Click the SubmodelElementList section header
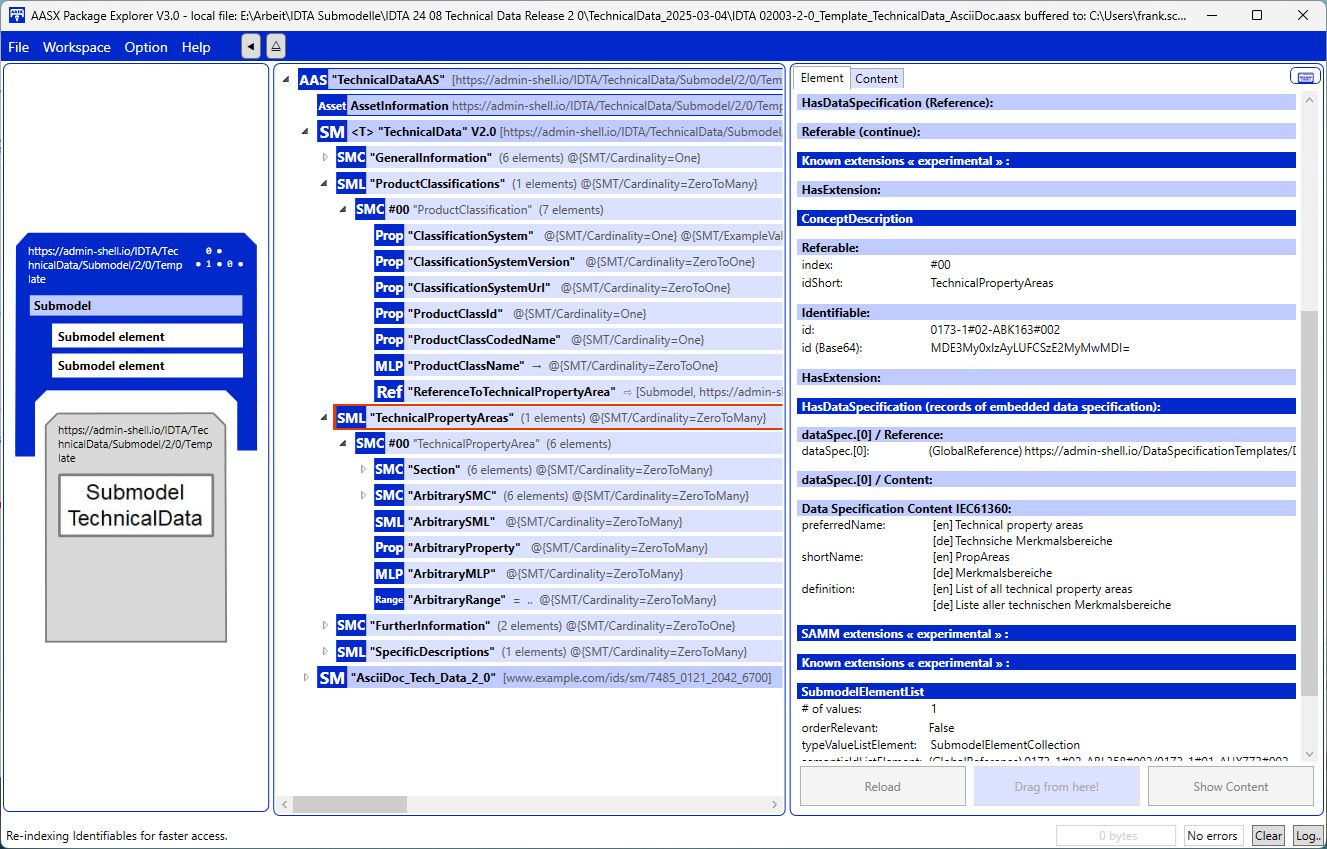1327x849 pixels. click(1047, 691)
